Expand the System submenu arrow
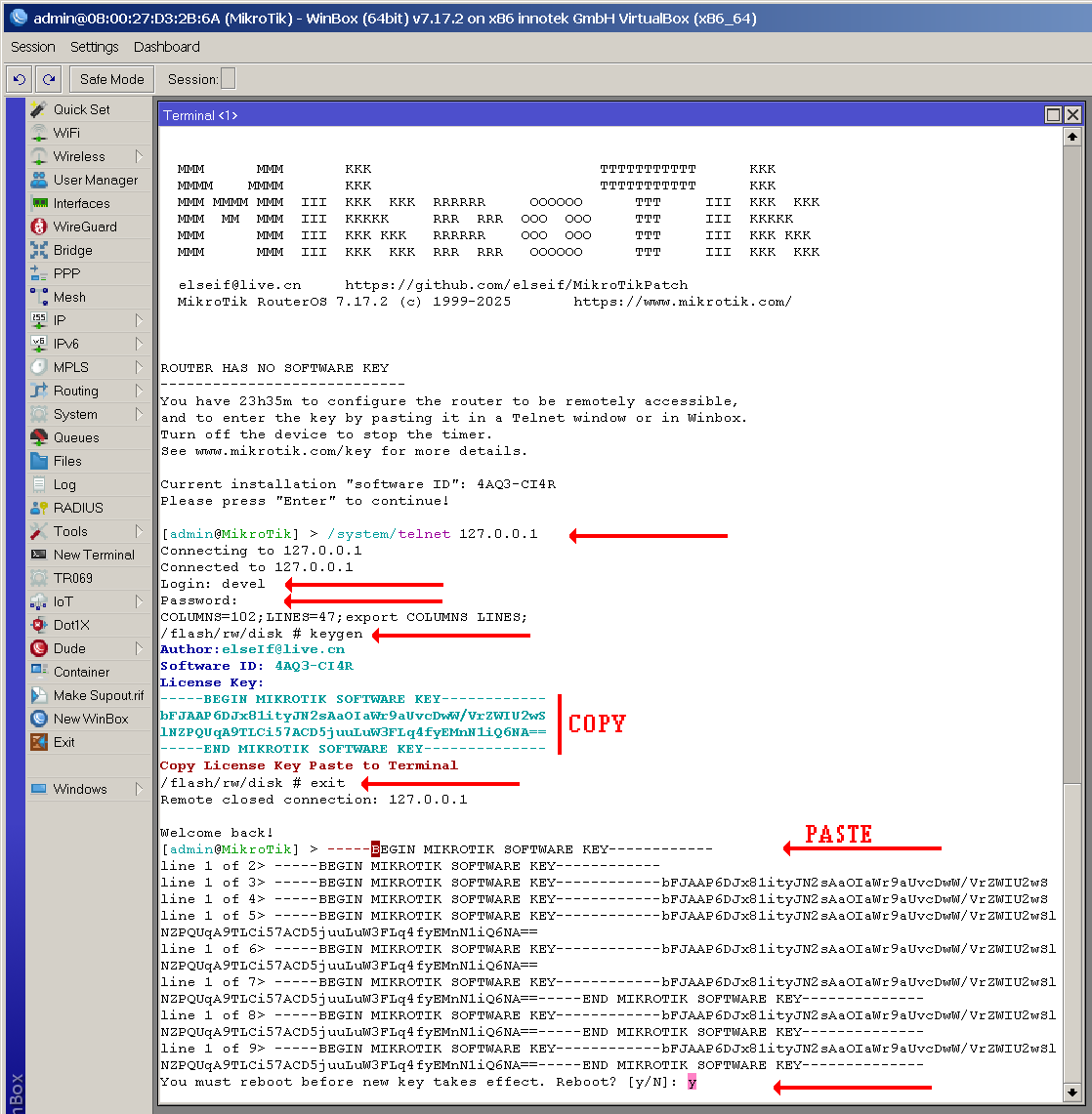This screenshot has height=1114, width=1092. point(139,414)
